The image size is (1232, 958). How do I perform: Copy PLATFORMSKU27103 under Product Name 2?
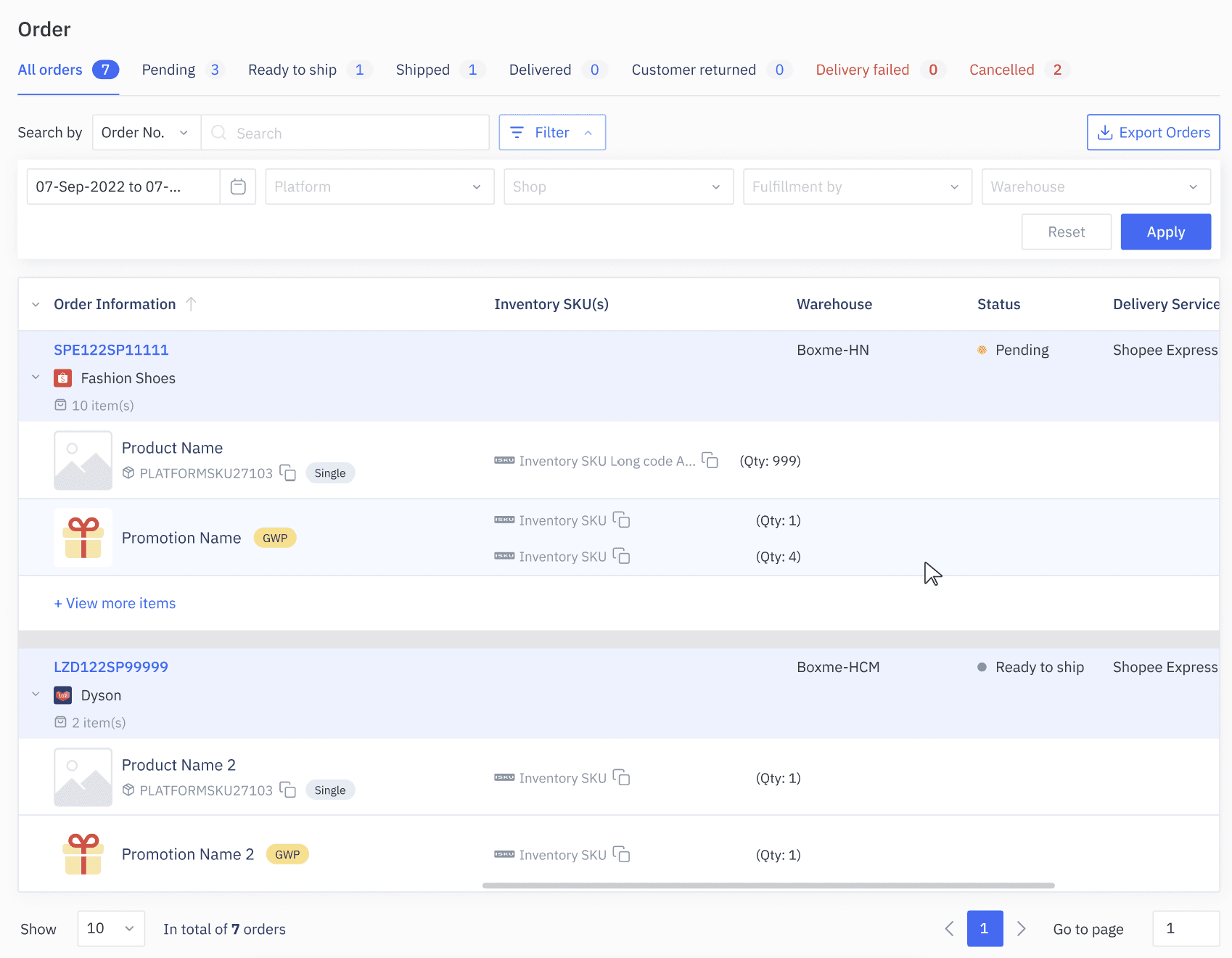coord(288,790)
